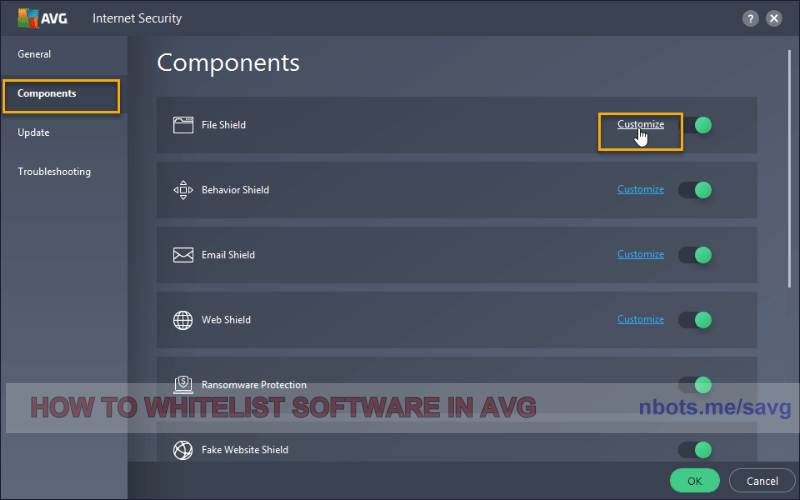Click the Cancel button
The image size is (800, 500).
[762, 481]
